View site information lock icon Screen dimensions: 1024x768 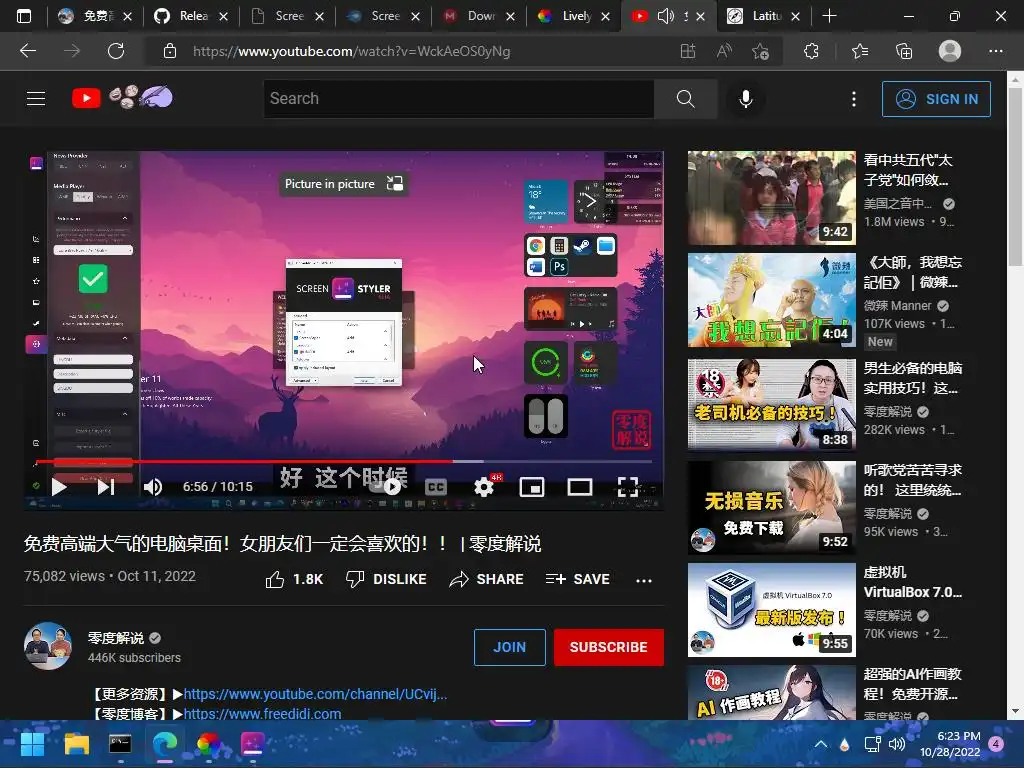tap(170, 51)
